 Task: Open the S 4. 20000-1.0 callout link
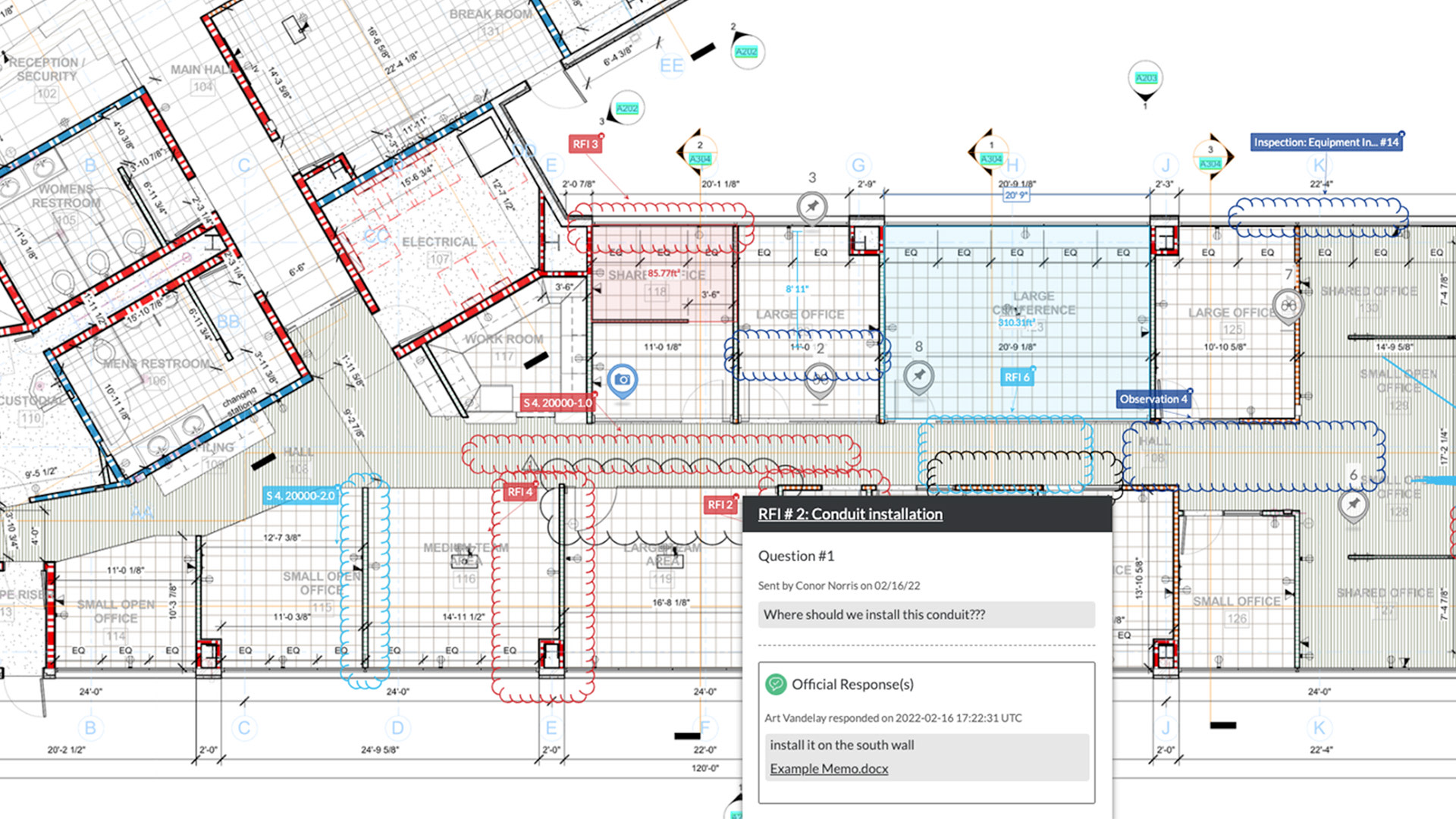556,403
